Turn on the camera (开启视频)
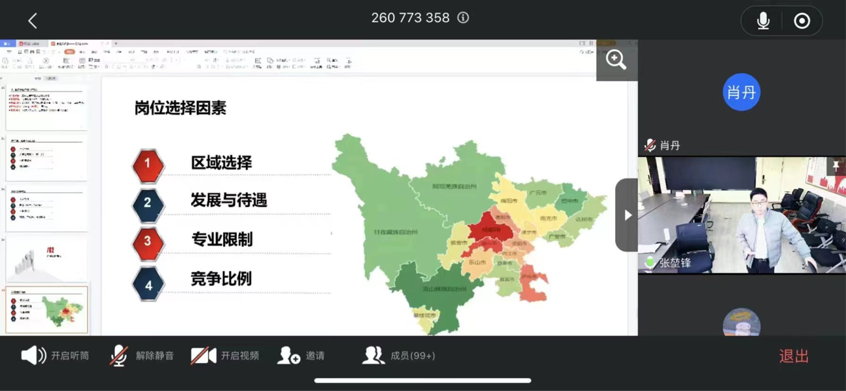The height and width of the screenshot is (391, 846). 225,355
